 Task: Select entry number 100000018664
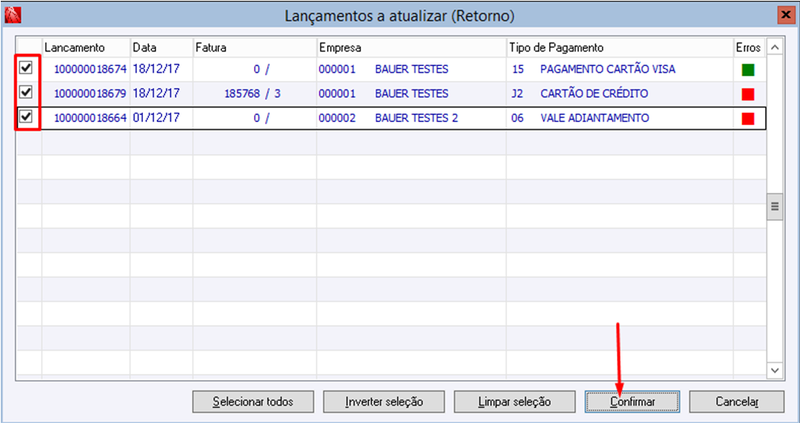pos(90,118)
